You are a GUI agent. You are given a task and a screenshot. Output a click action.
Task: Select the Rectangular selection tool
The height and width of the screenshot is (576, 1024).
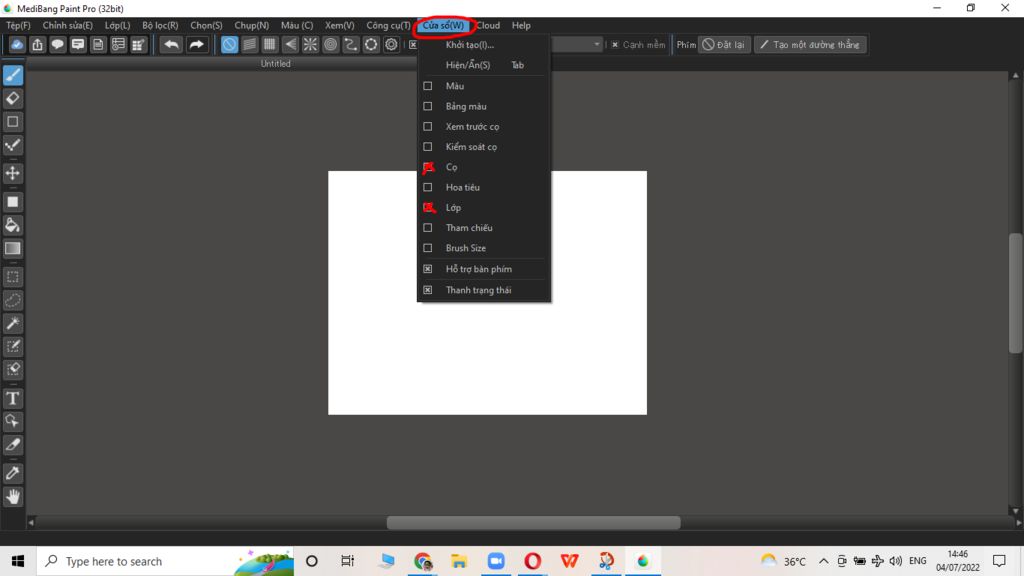click(x=13, y=277)
